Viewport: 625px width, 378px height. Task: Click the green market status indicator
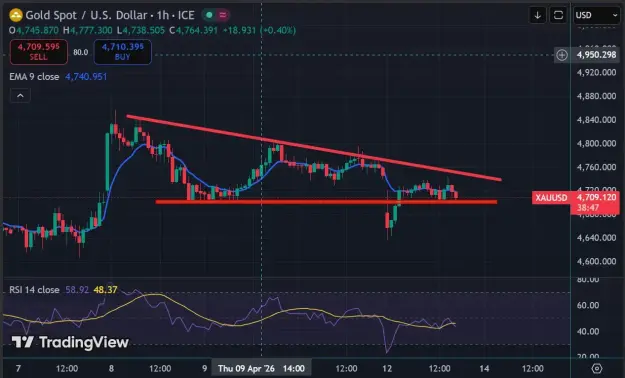(209, 15)
